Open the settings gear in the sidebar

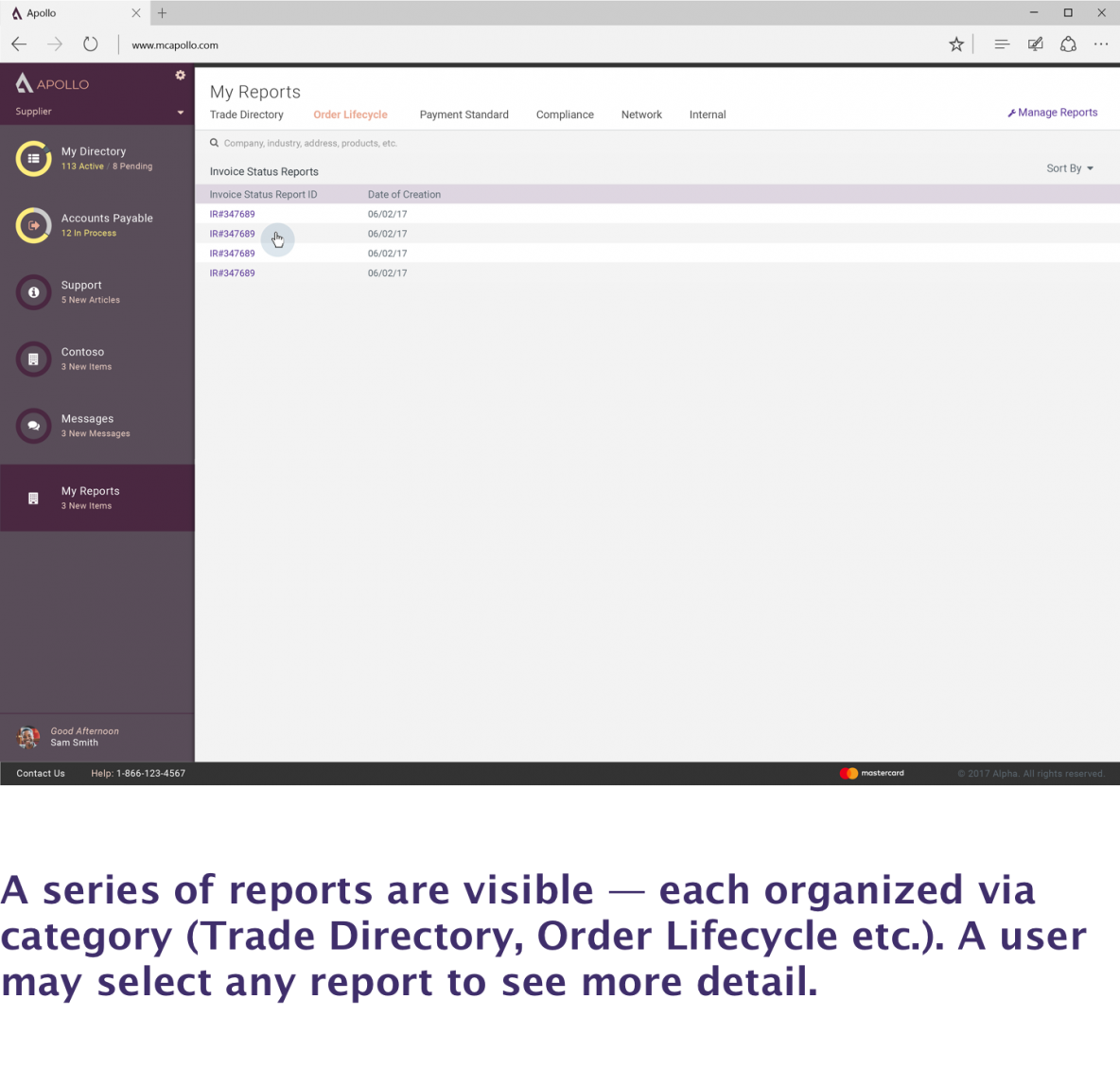180,75
